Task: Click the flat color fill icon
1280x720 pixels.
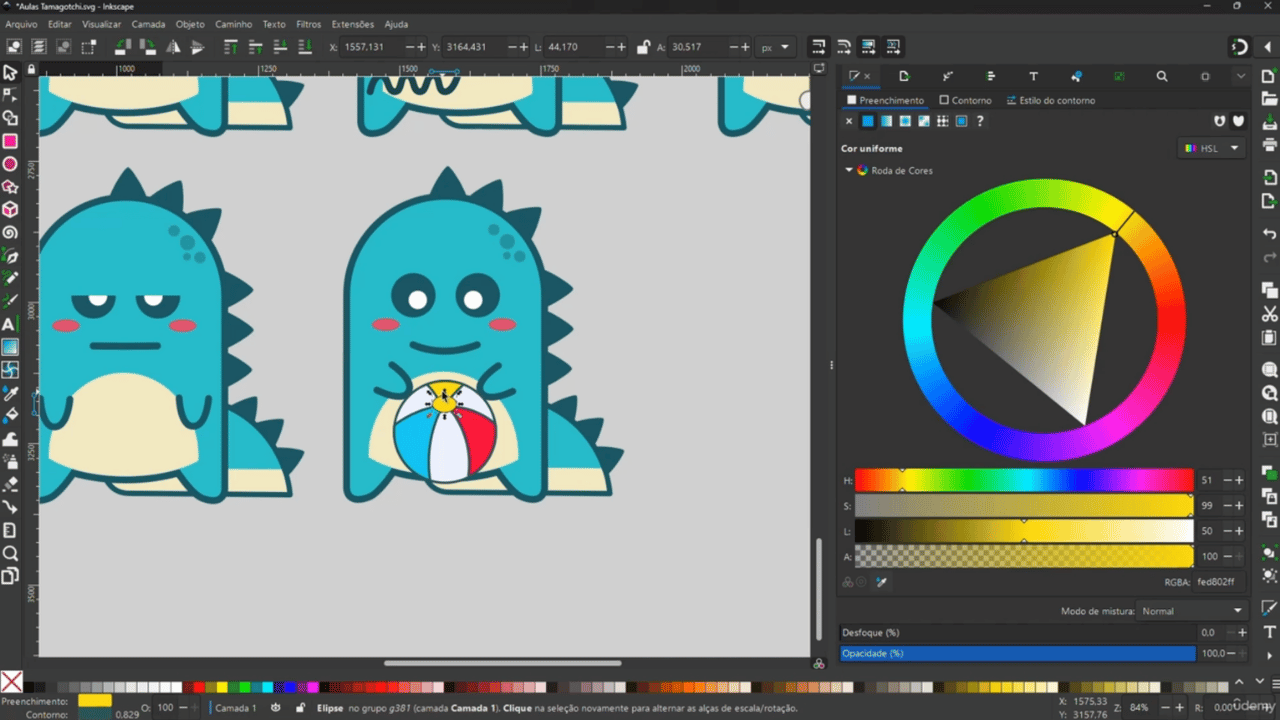Action: 867,121
